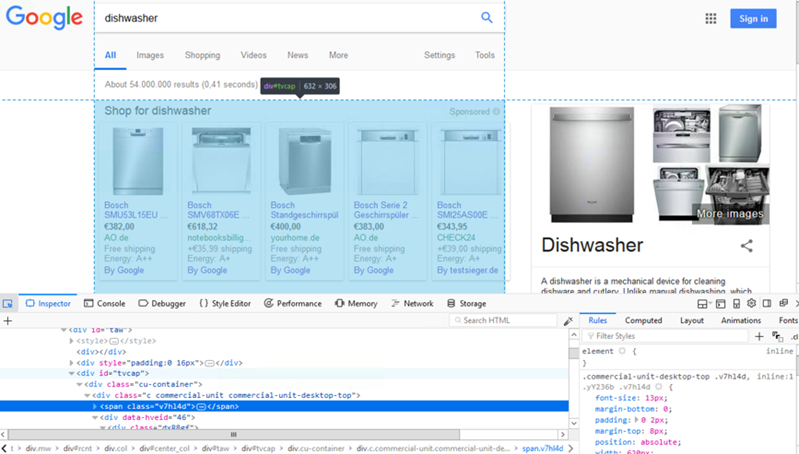Expand collapsed content badge in style element

[114, 341]
